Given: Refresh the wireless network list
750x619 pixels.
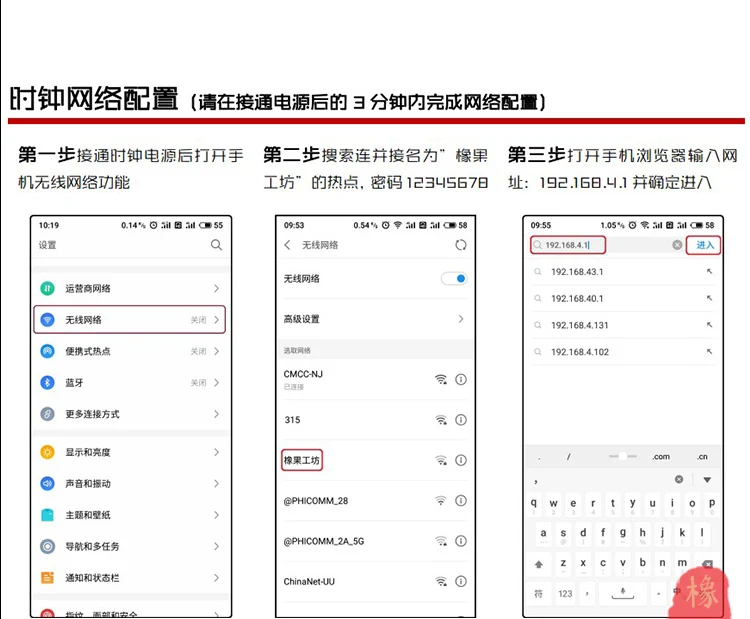Looking at the screenshot, I should (x=461, y=245).
